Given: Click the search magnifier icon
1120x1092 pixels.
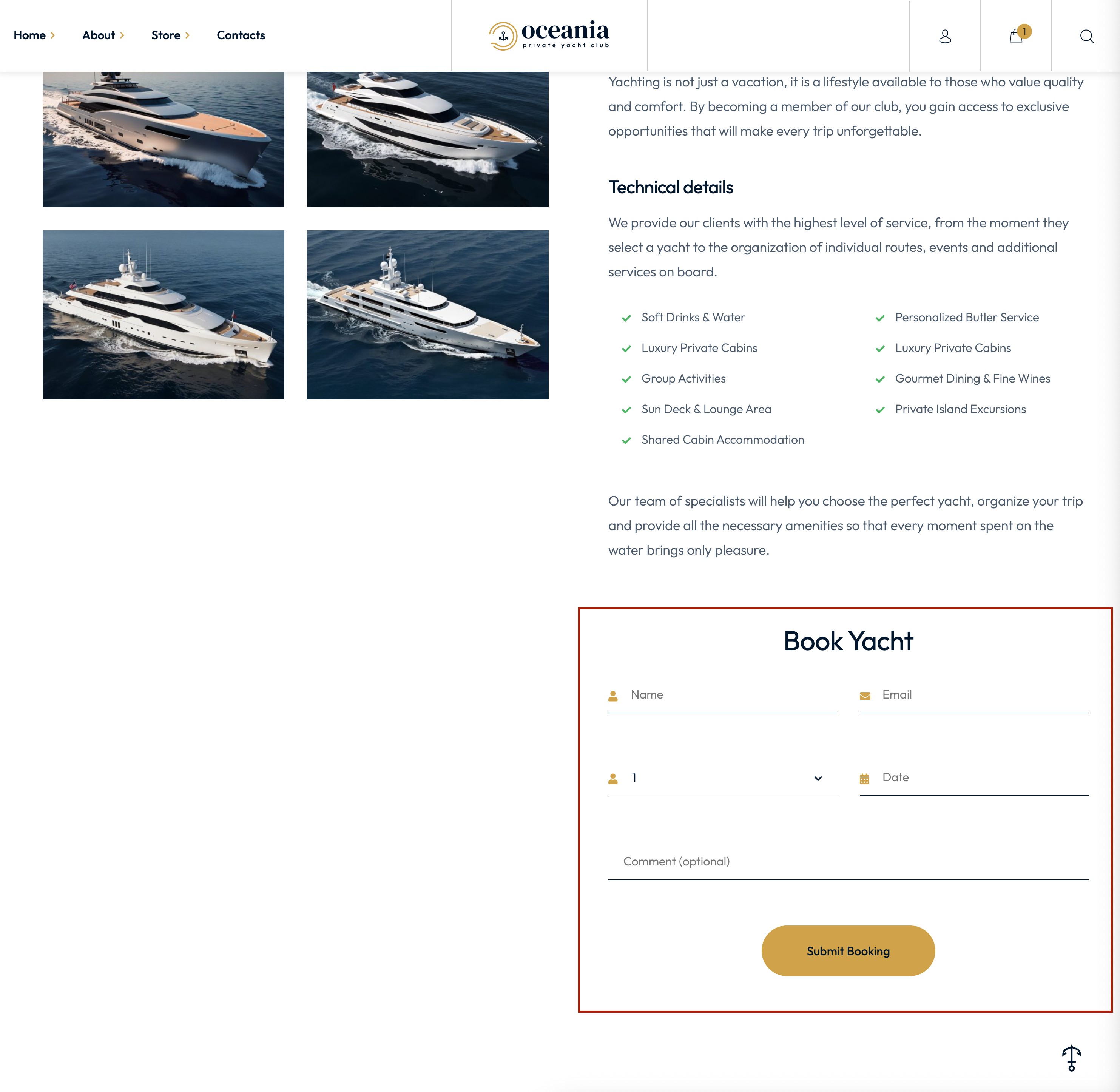Looking at the screenshot, I should (1087, 36).
